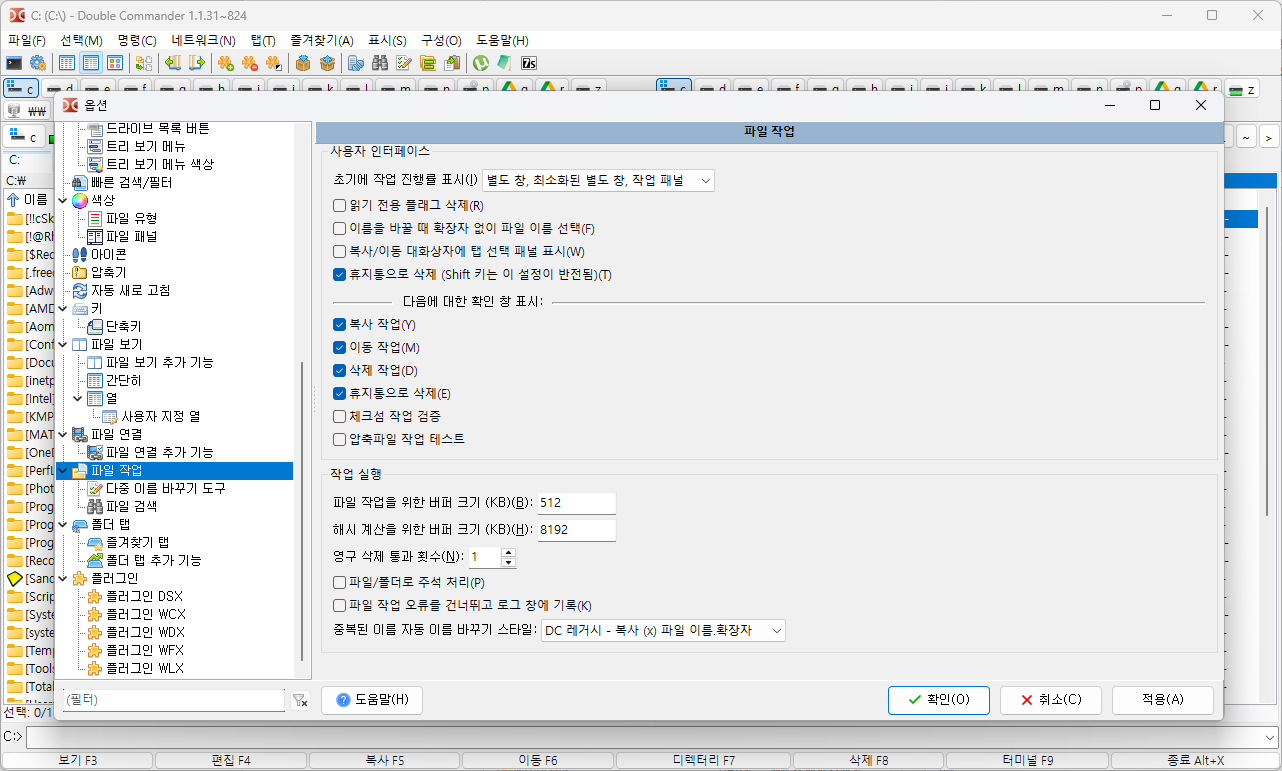This screenshot has height=771, width=1282.
Task: Click unselect group minus toolbar icon
Action: click(x=250, y=63)
